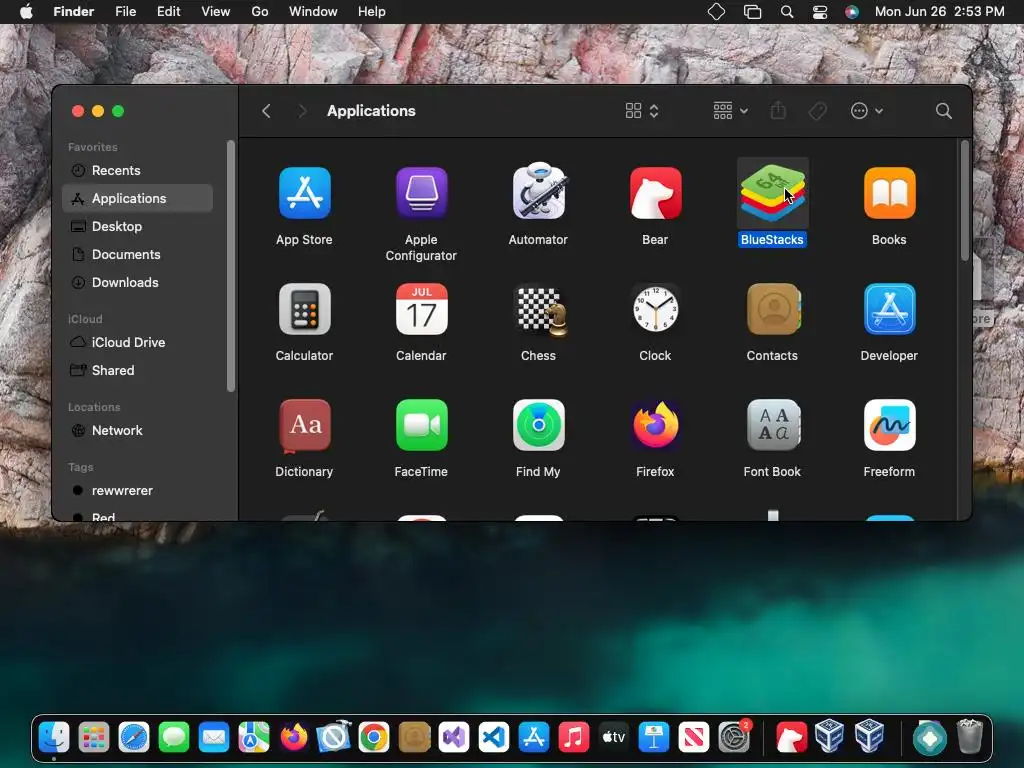This screenshot has width=1024, height=768.
Task: Open Launchpad from the Dock
Action: [93, 738]
